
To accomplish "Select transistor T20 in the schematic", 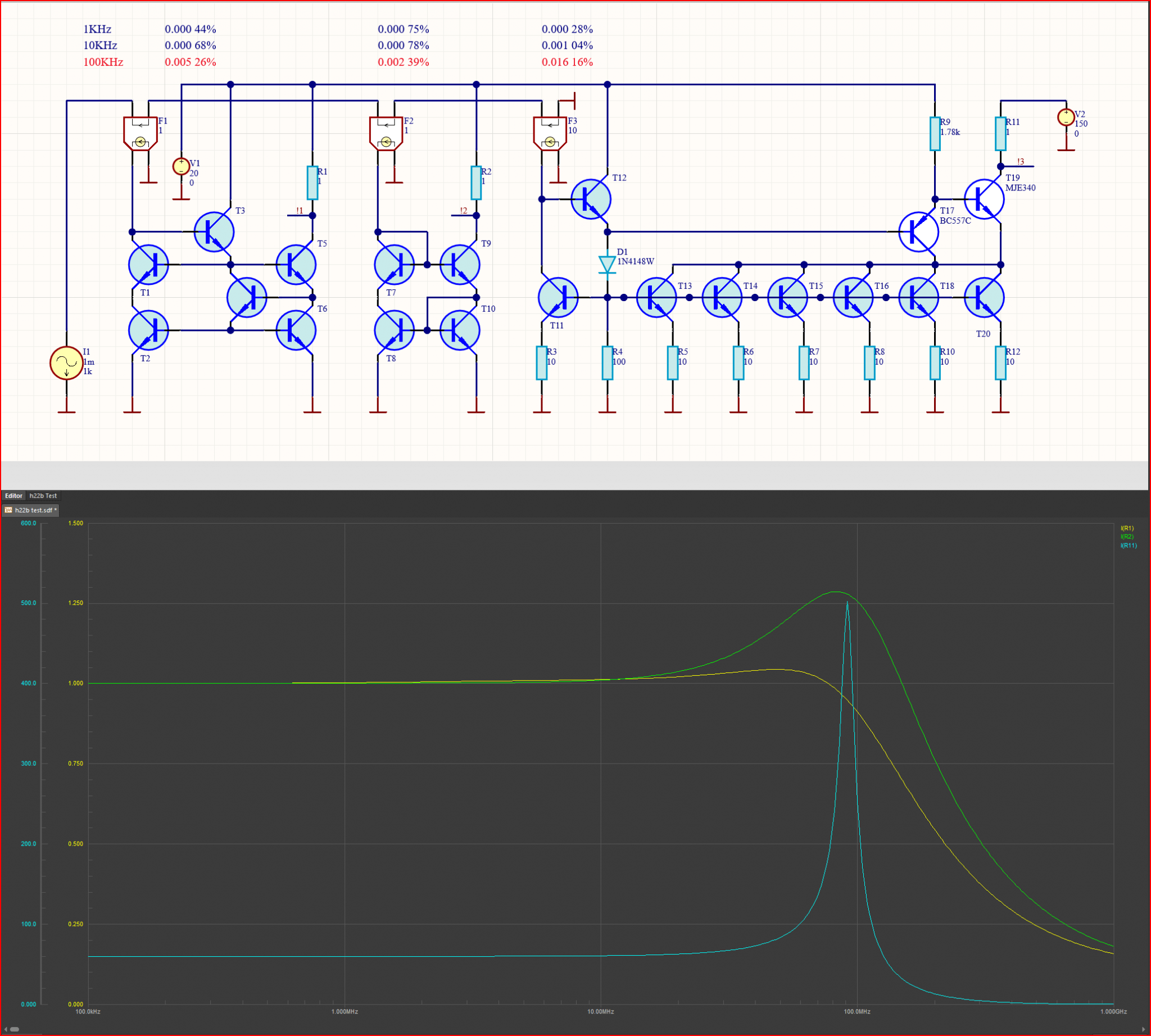I will 984,297.
